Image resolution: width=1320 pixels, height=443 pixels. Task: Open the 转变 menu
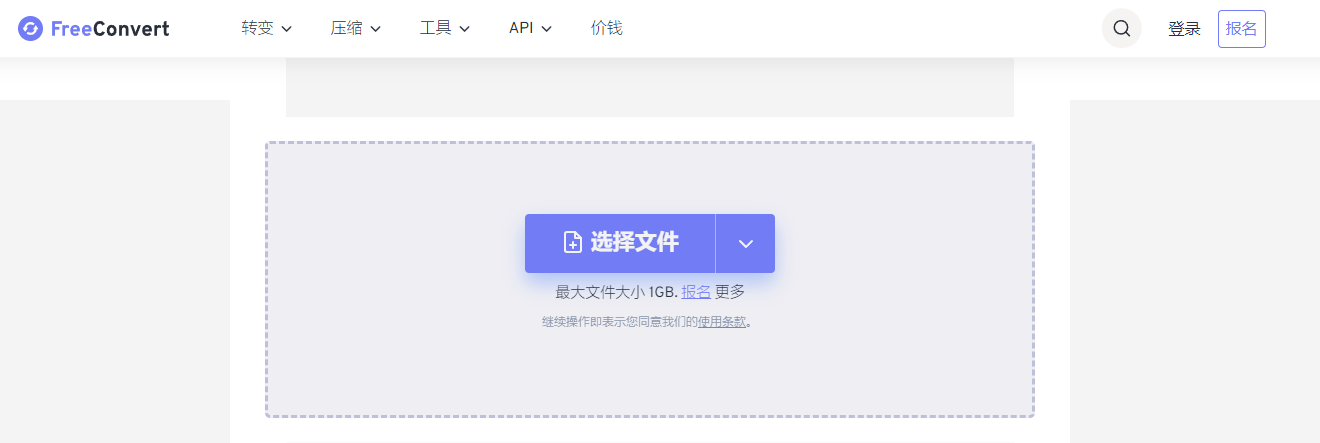267,28
